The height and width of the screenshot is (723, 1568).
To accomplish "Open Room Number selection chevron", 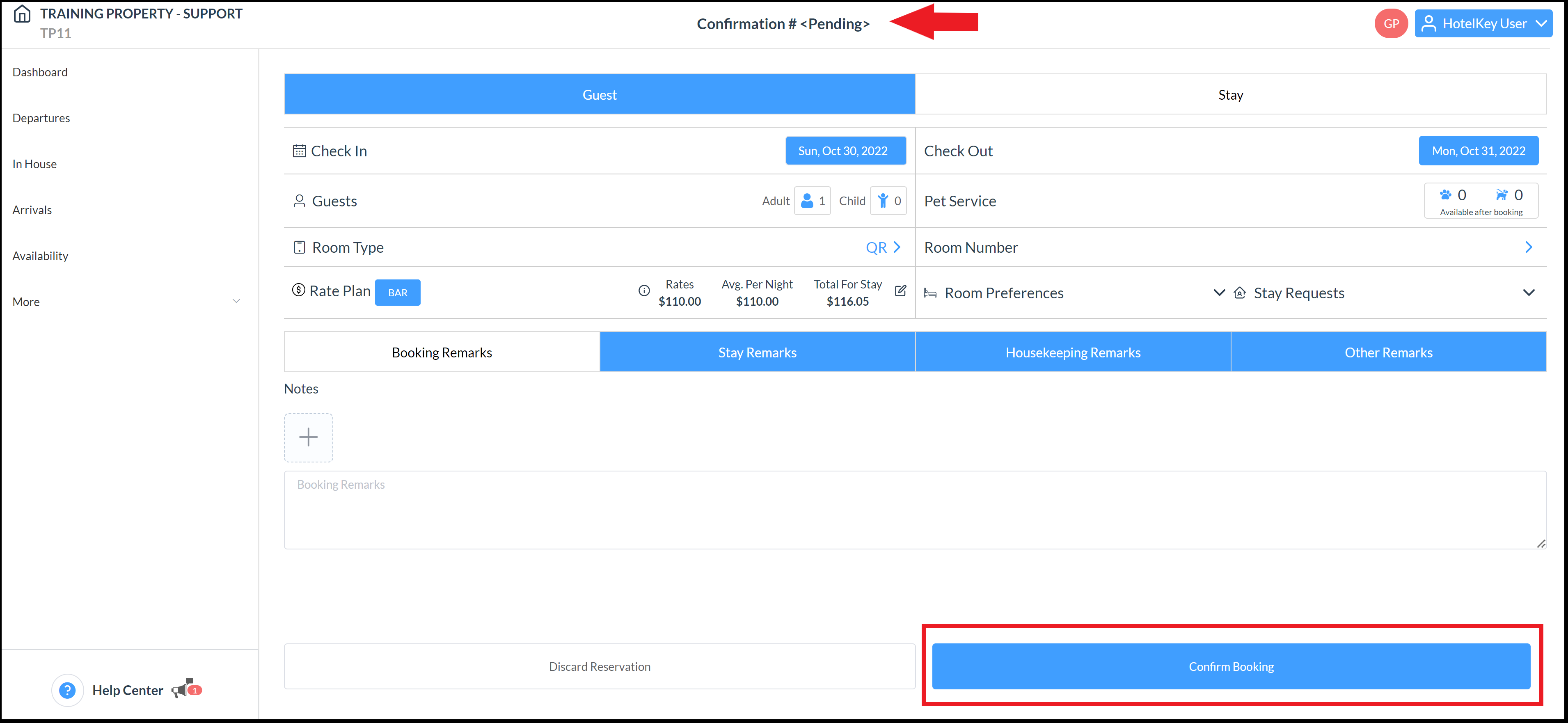I will pyautogui.click(x=1529, y=247).
